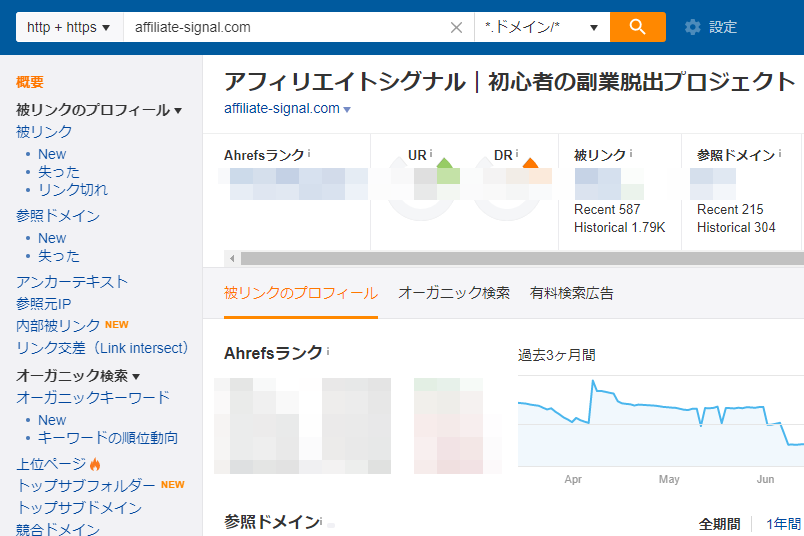Open the 内部被リンク link

tap(58, 325)
